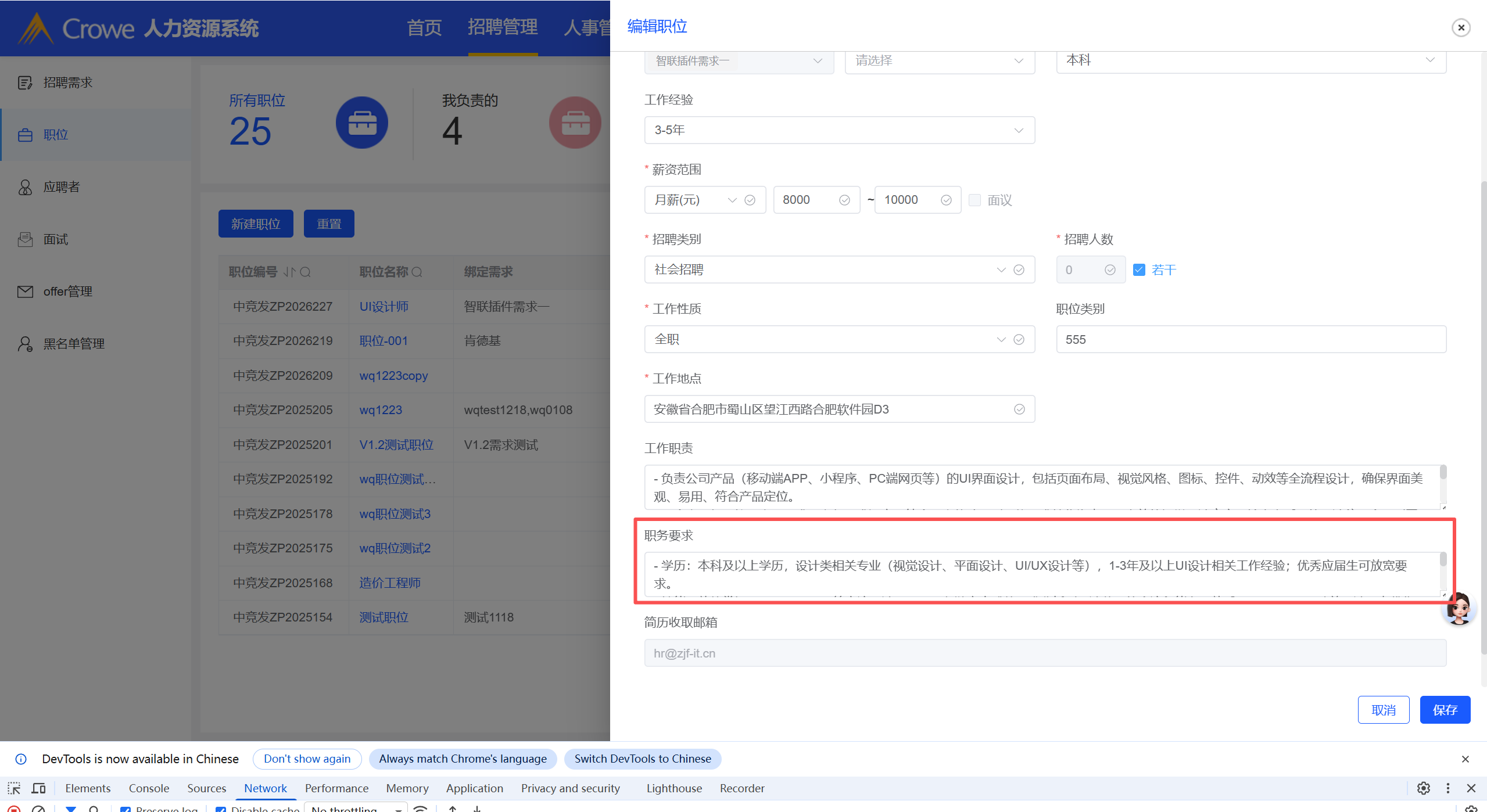1487x812 pixels.
Task: Switch to the DevTools Console tab
Action: (x=149, y=788)
